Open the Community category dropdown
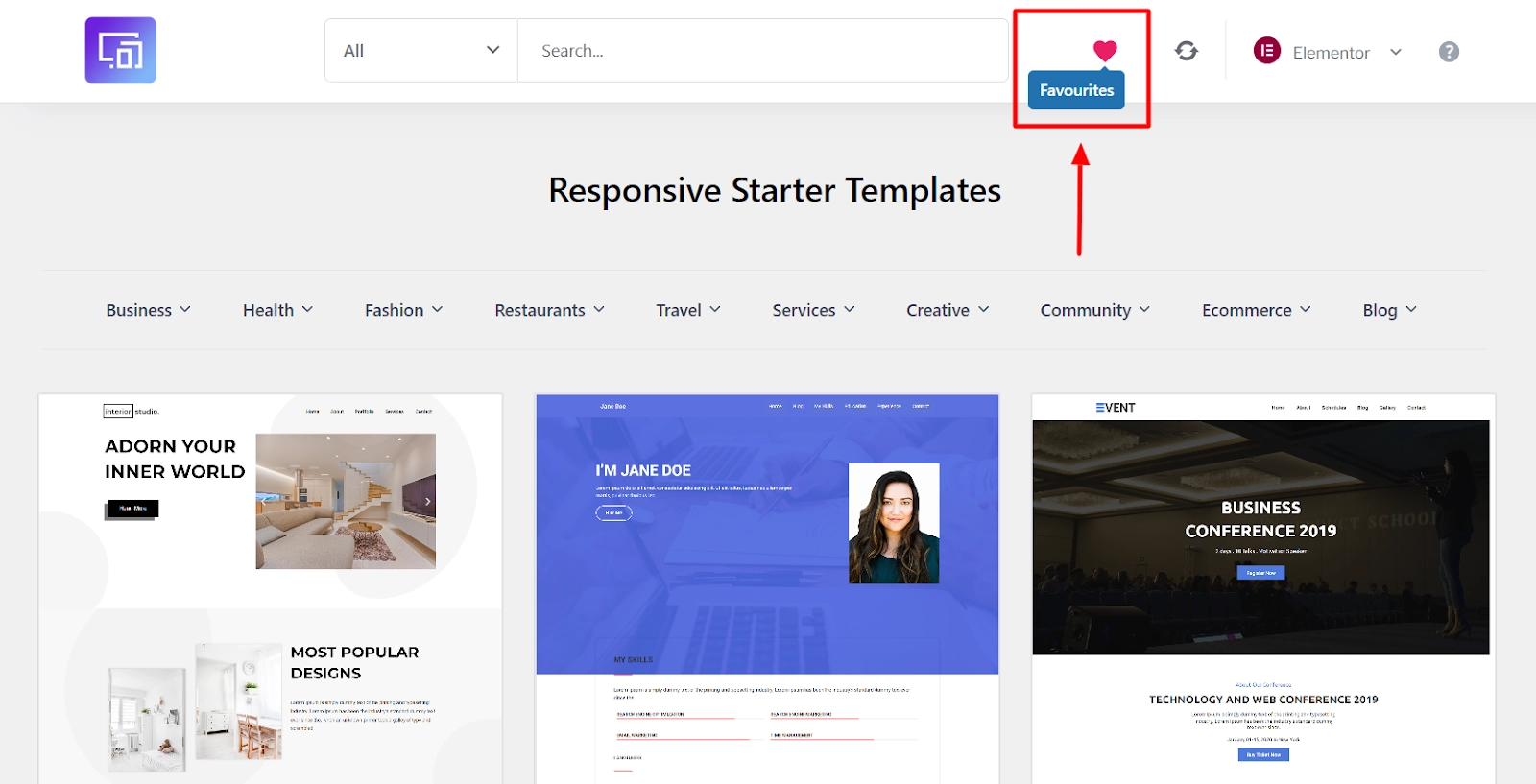 pyautogui.click(x=1095, y=310)
